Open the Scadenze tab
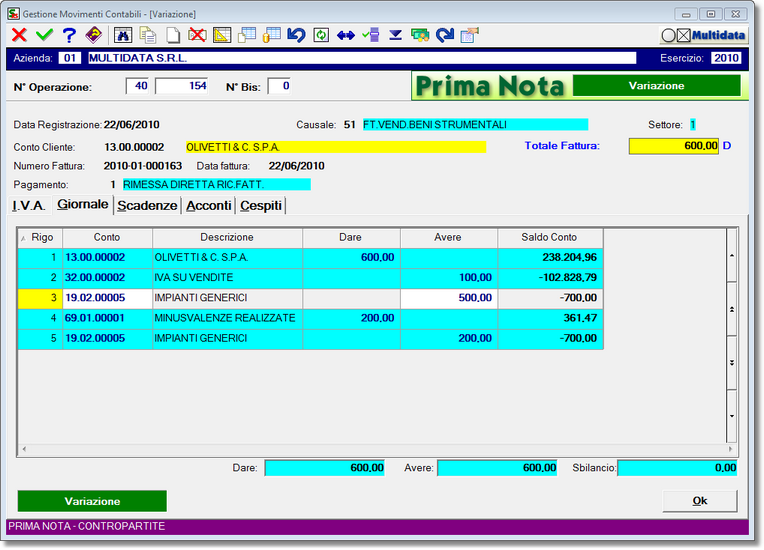The width and height of the screenshot is (764, 550). 147,206
